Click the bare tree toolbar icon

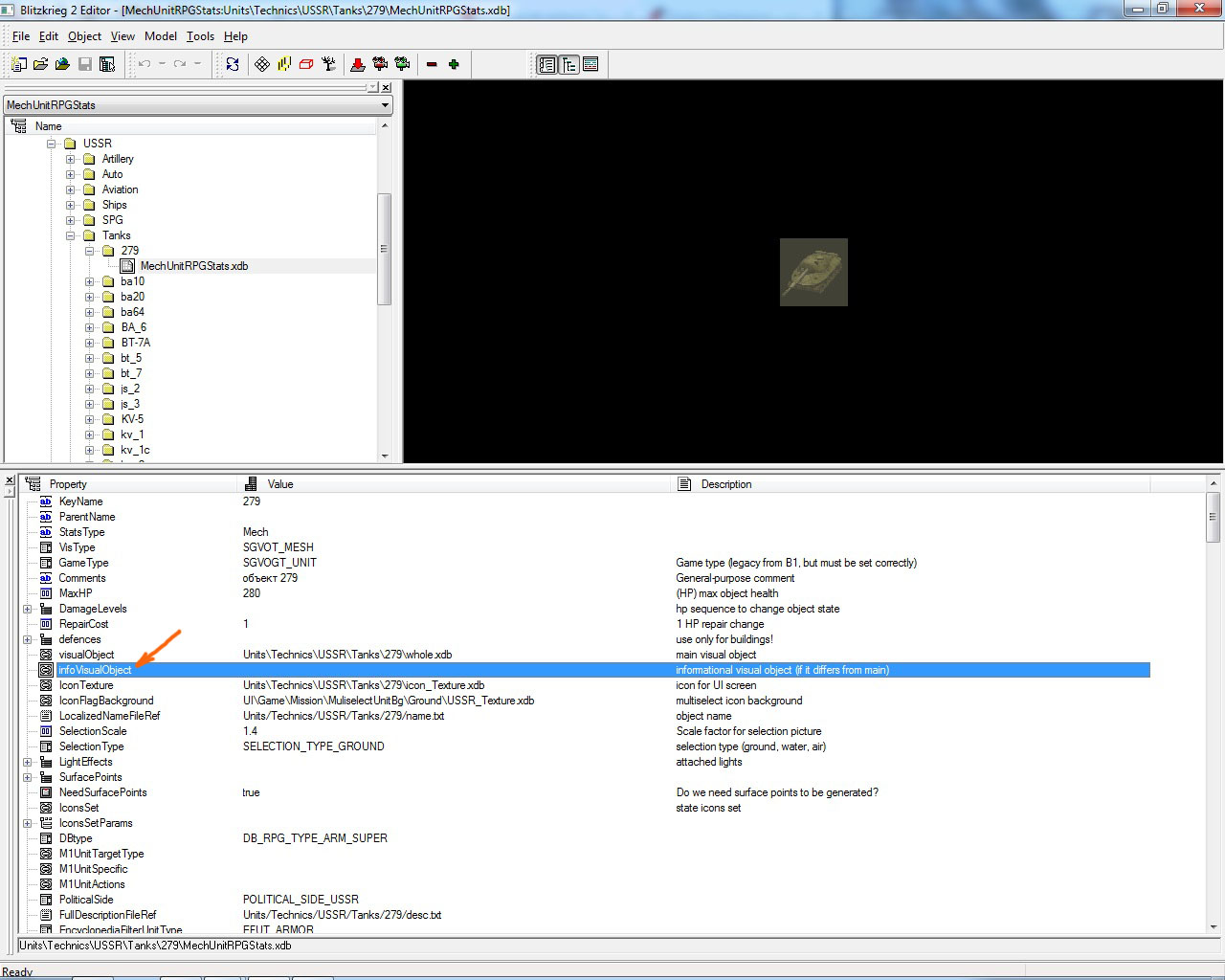[x=328, y=64]
